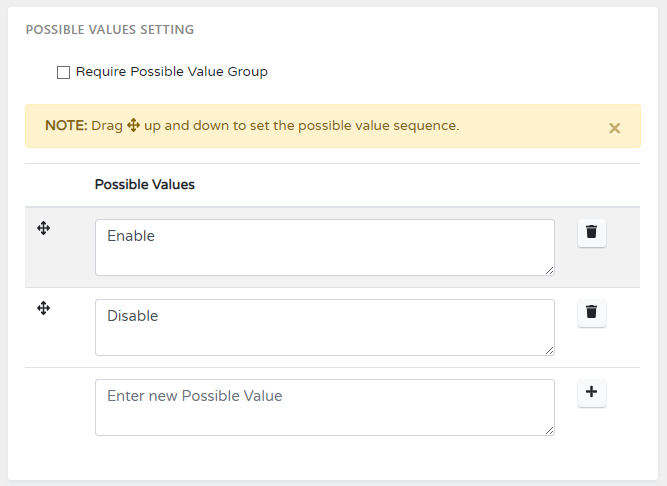
Task: Click the move icon inside the note
Action: pyautogui.click(x=133, y=127)
